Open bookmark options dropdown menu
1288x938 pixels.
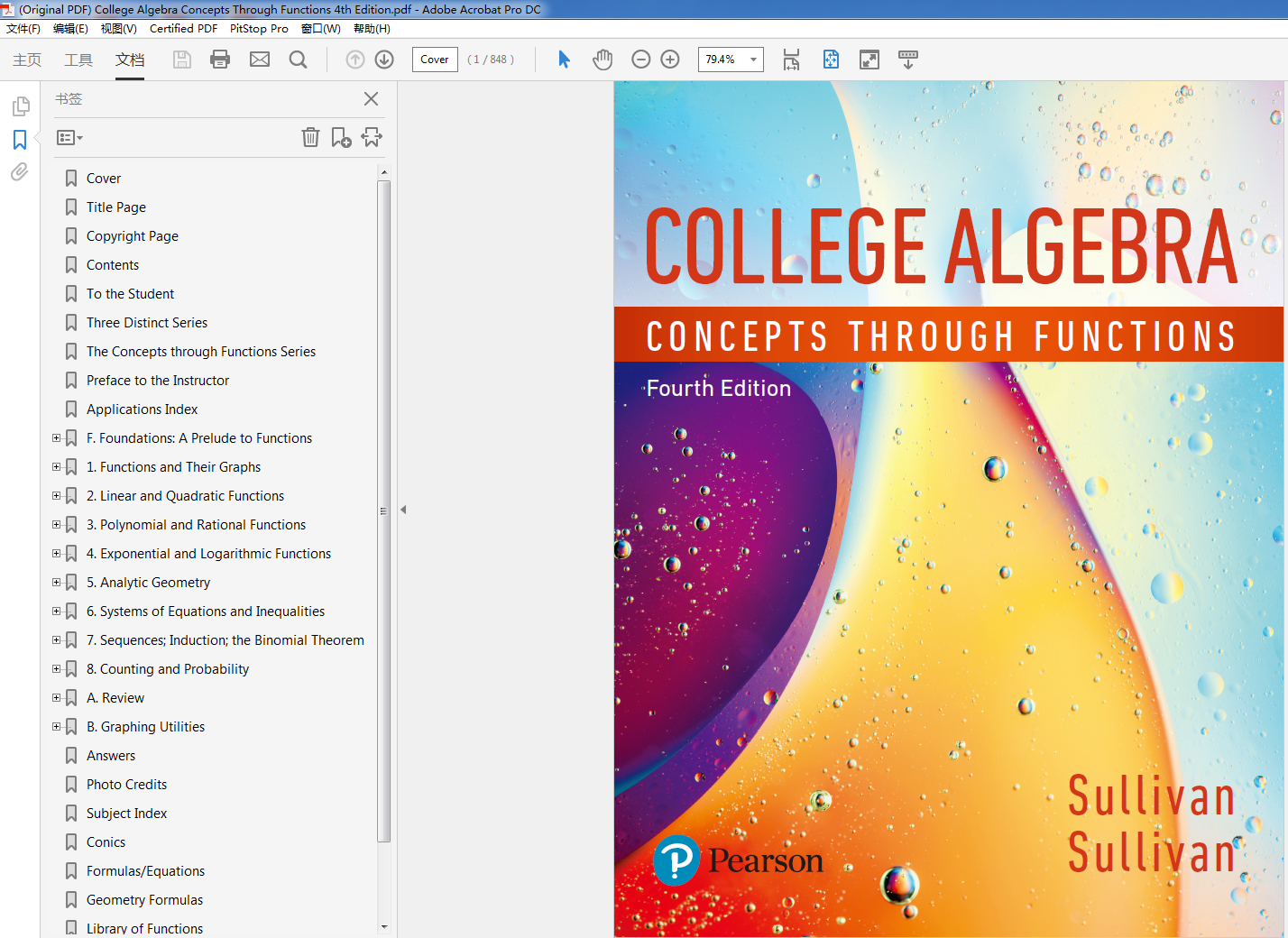click(x=69, y=138)
